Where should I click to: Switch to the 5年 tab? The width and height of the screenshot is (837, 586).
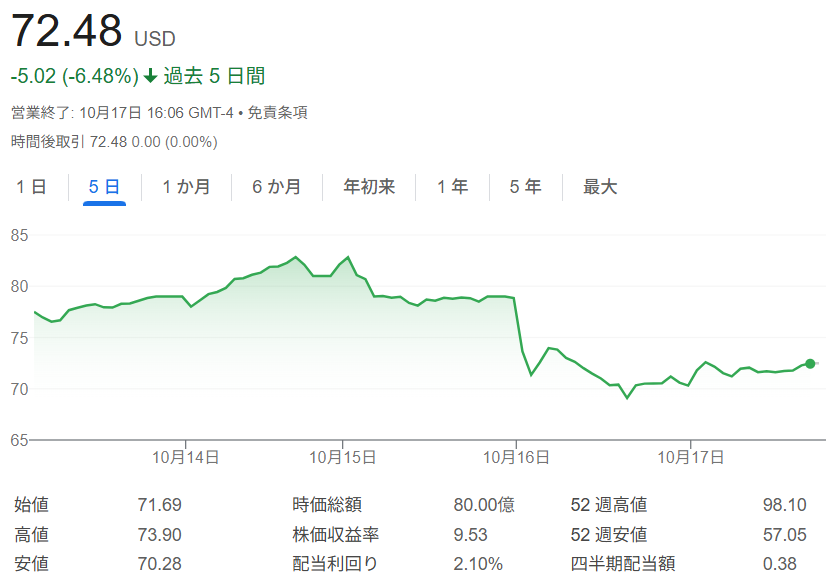[x=525, y=187]
